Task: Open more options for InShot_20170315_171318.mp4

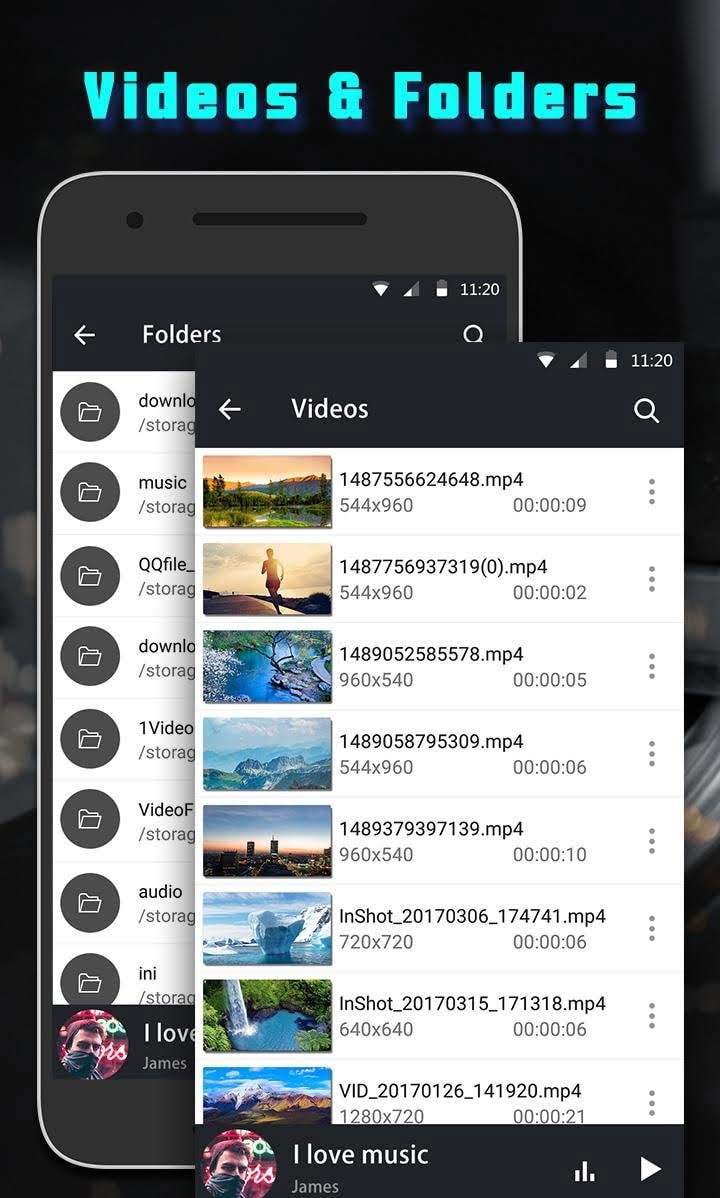Action: point(651,1015)
